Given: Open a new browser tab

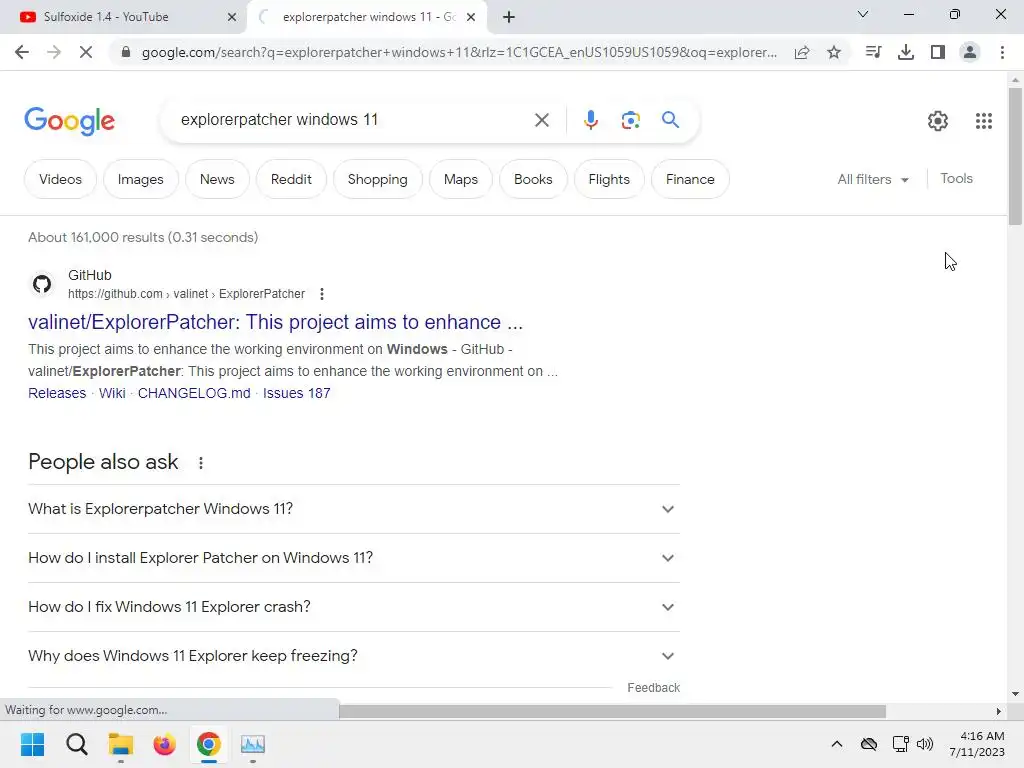Looking at the screenshot, I should coord(509,17).
